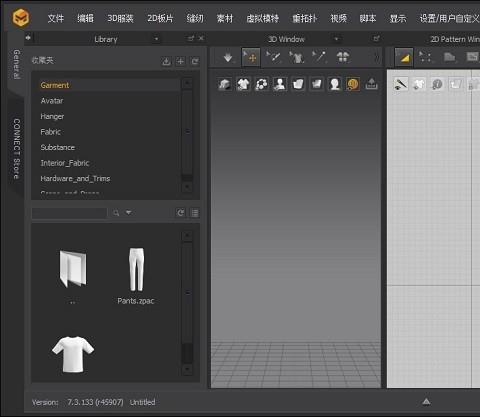The width and height of the screenshot is (480, 417).
Task: Open the 脚本 menu
Action: [368, 18]
